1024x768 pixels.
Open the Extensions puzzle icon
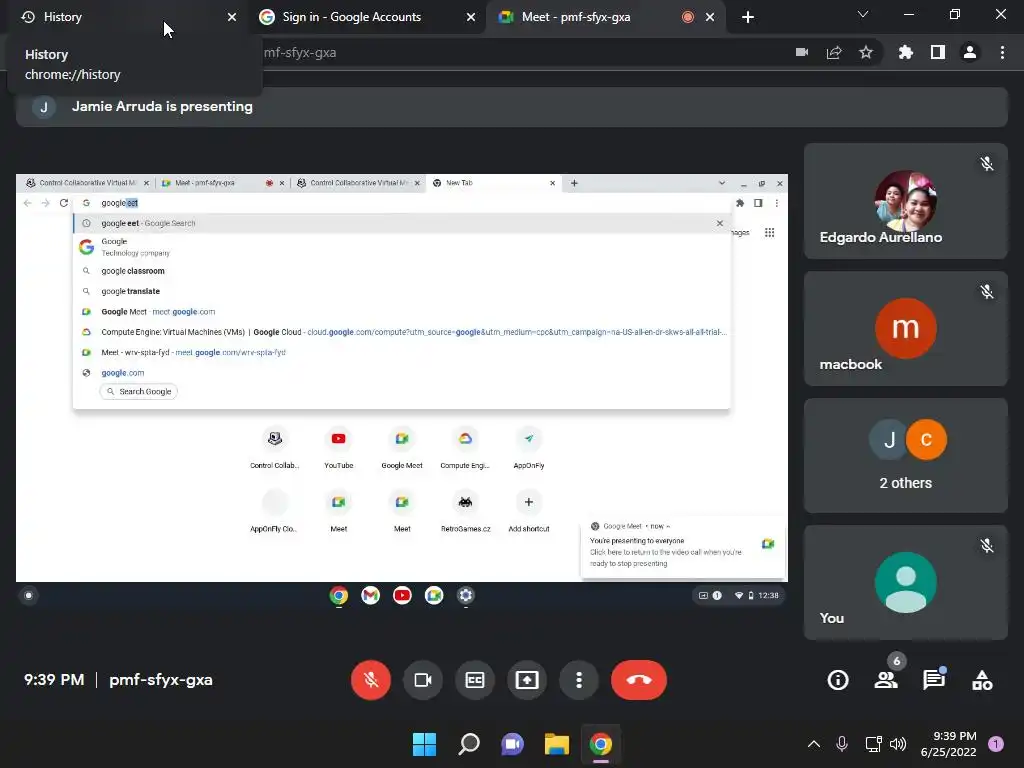point(906,52)
